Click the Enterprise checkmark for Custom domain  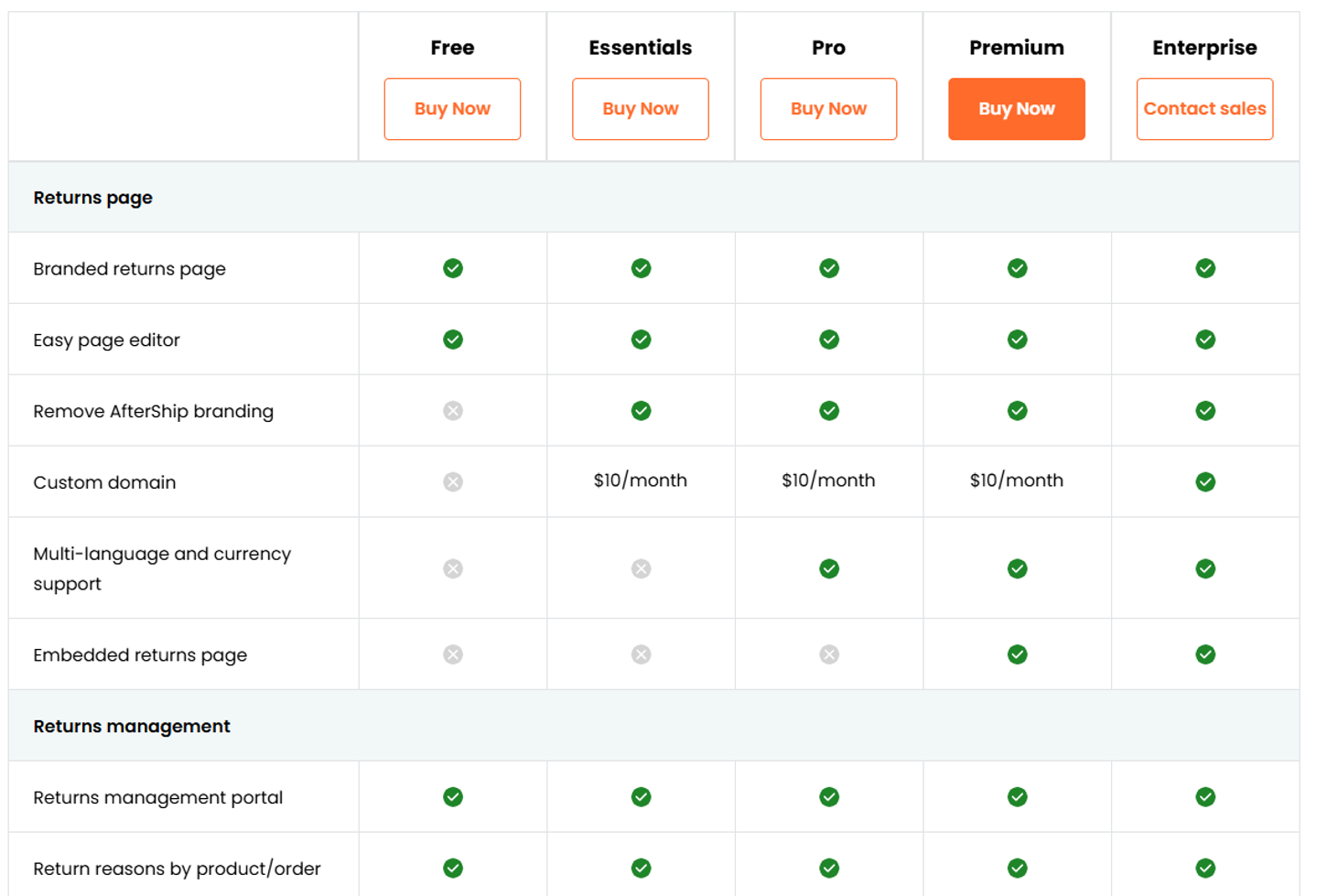tap(1205, 482)
